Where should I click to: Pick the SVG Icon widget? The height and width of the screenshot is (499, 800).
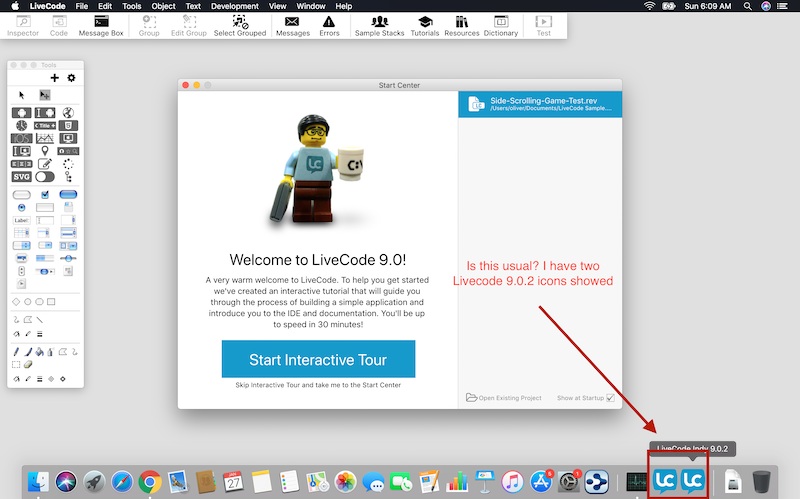21,177
